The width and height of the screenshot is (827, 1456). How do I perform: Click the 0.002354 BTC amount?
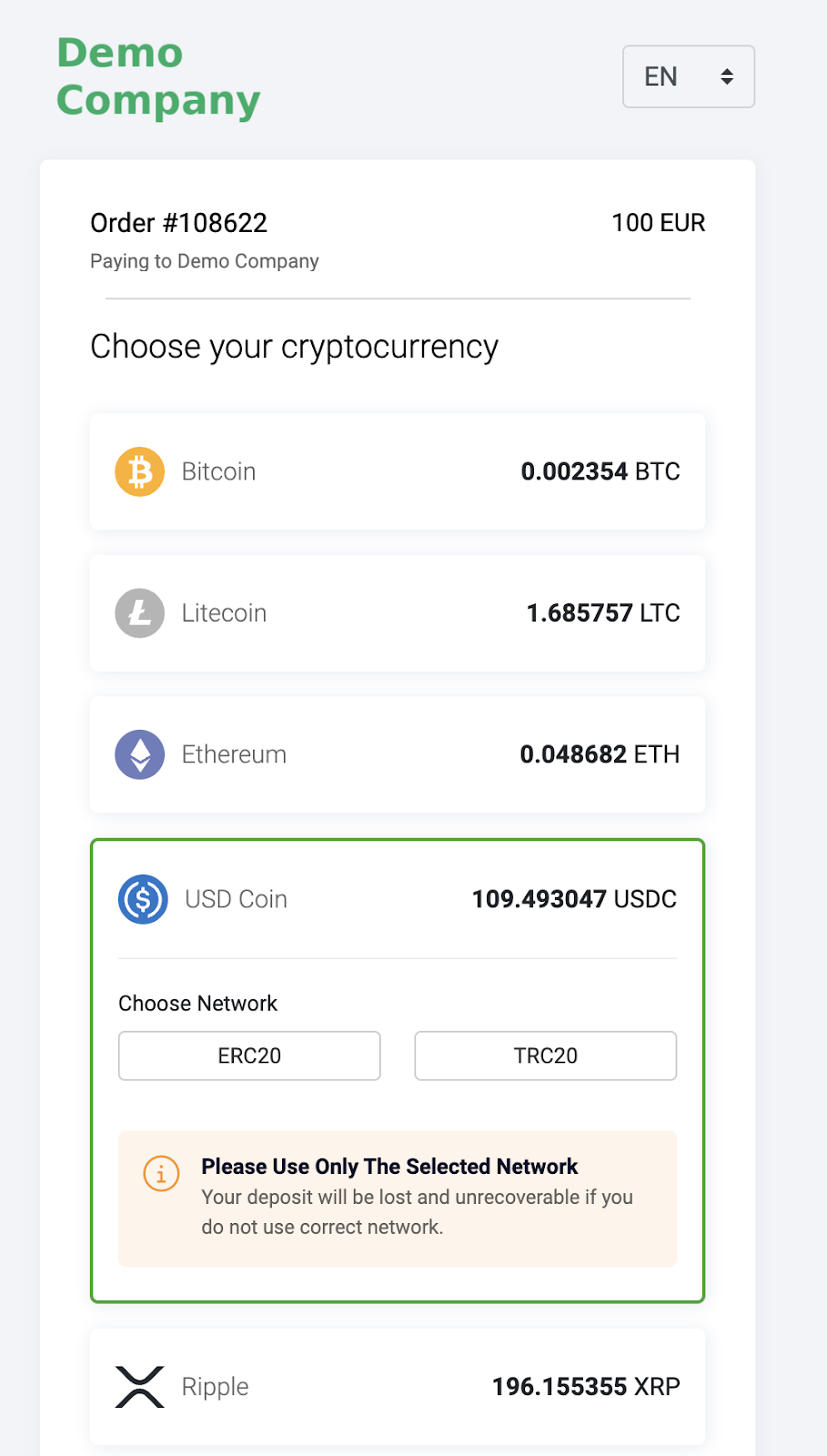pos(600,471)
